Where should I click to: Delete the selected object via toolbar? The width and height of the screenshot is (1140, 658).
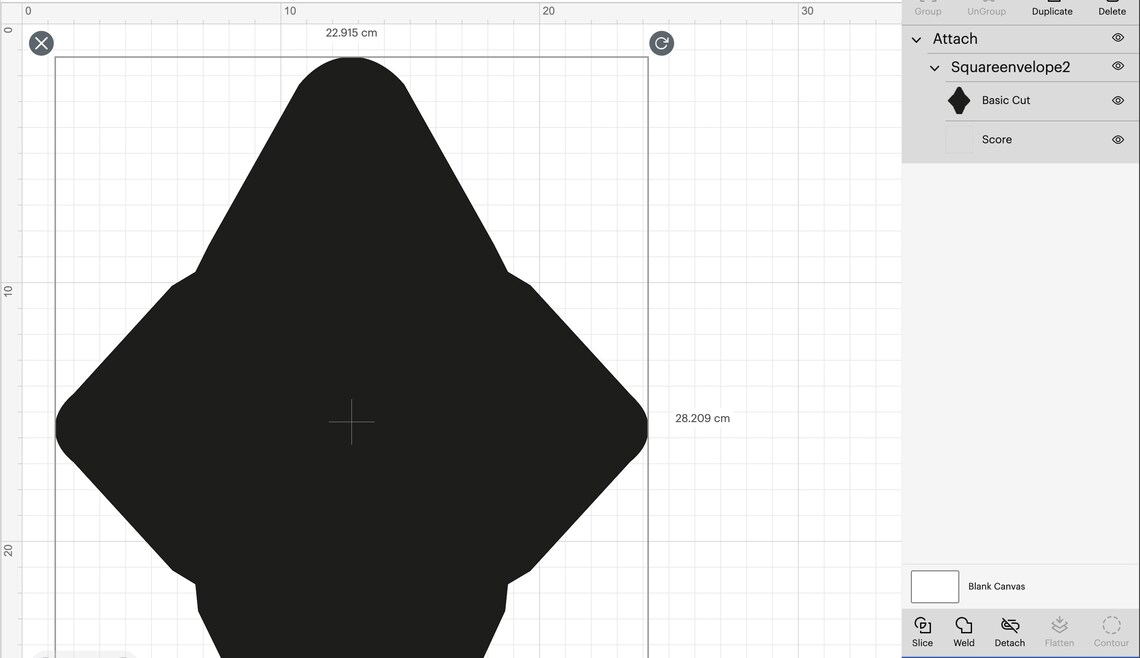pos(1112,11)
